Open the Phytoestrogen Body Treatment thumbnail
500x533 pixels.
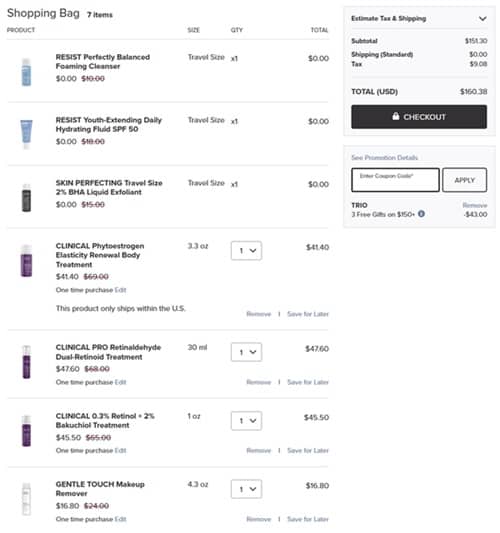coord(26,260)
